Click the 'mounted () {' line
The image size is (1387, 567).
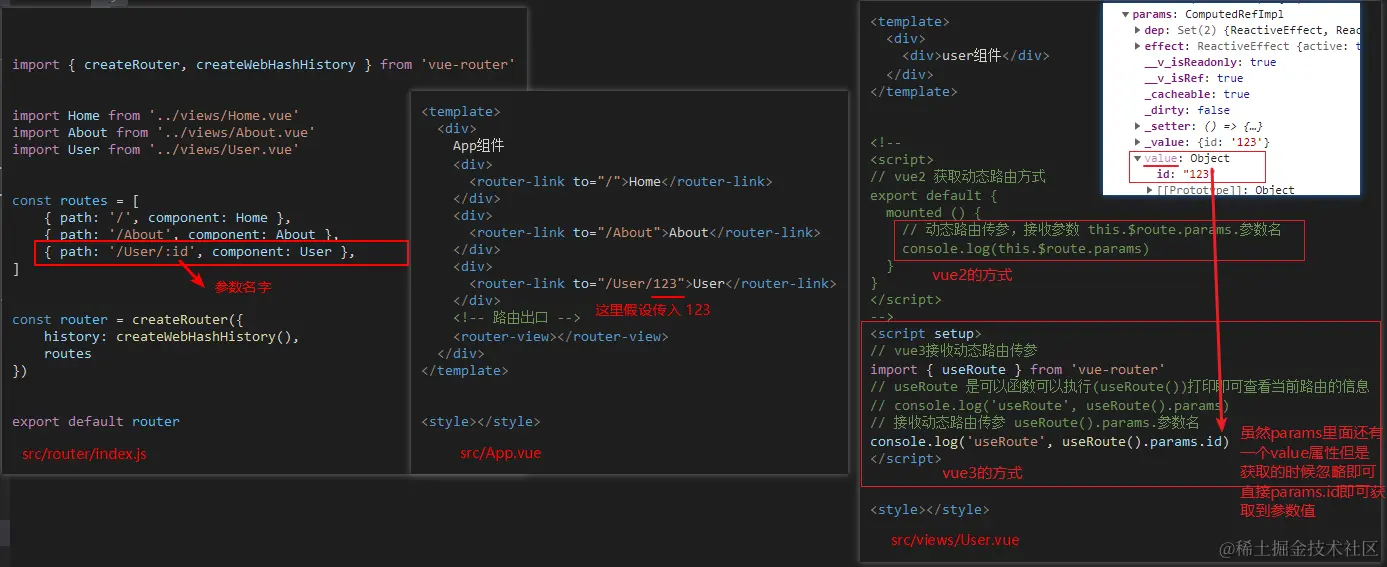pyautogui.click(x=934, y=212)
